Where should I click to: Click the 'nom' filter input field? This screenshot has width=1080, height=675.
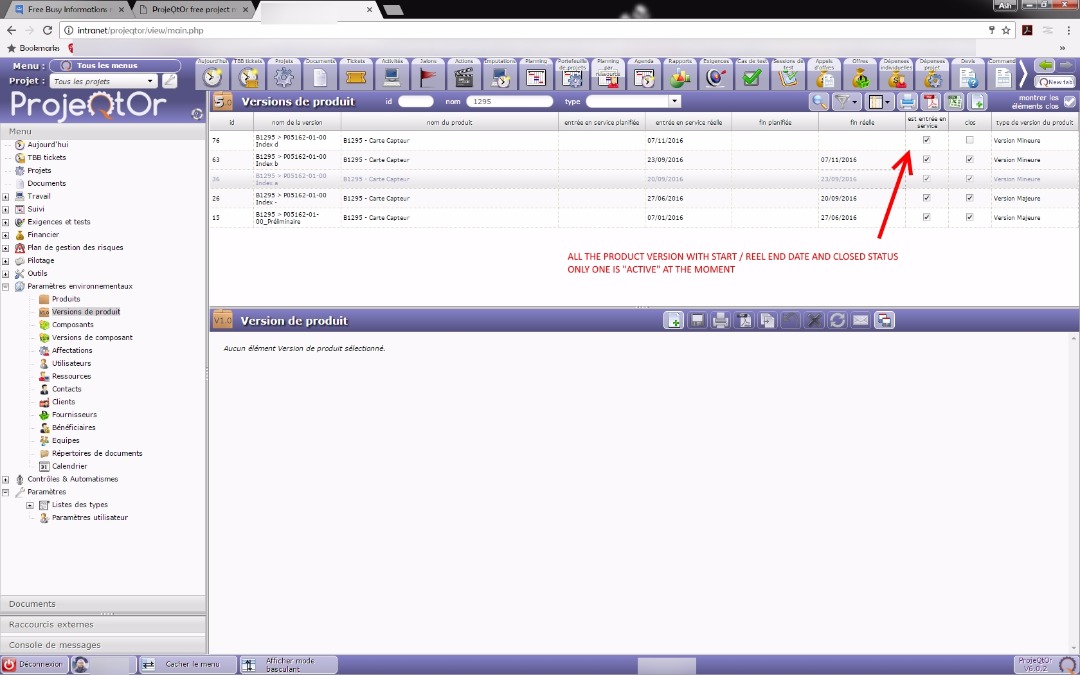(x=510, y=101)
